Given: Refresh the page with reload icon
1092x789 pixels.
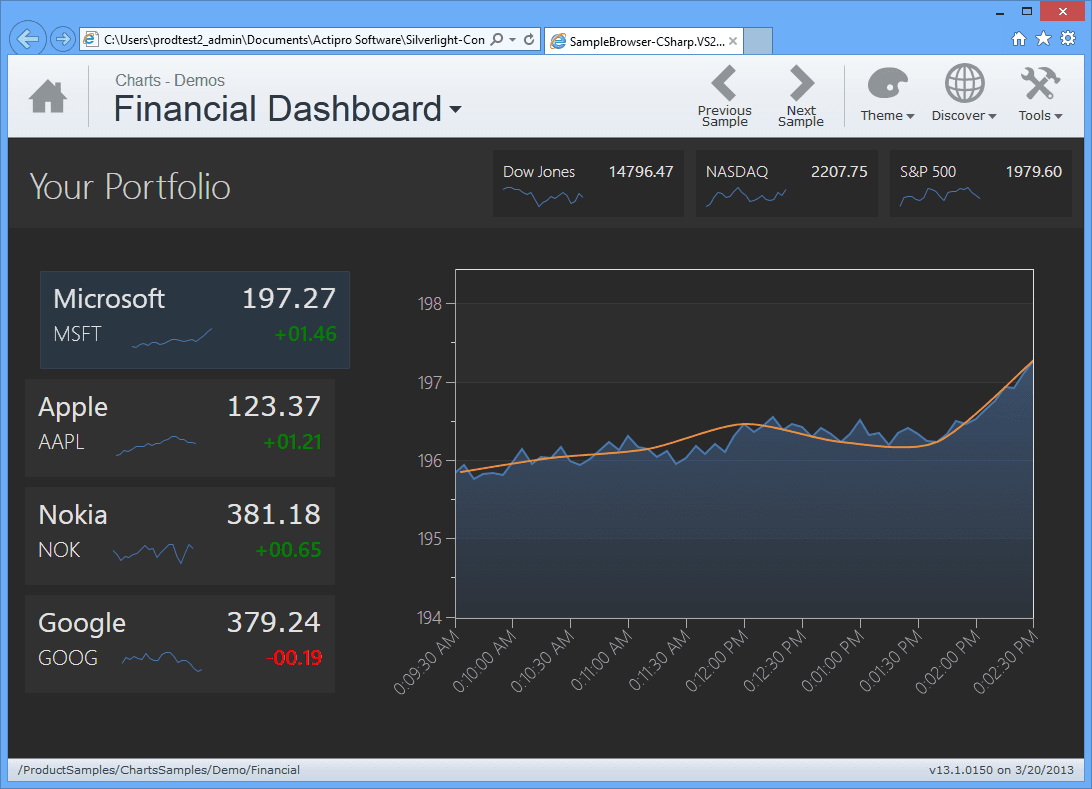Looking at the screenshot, I should click(x=529, y=40).
